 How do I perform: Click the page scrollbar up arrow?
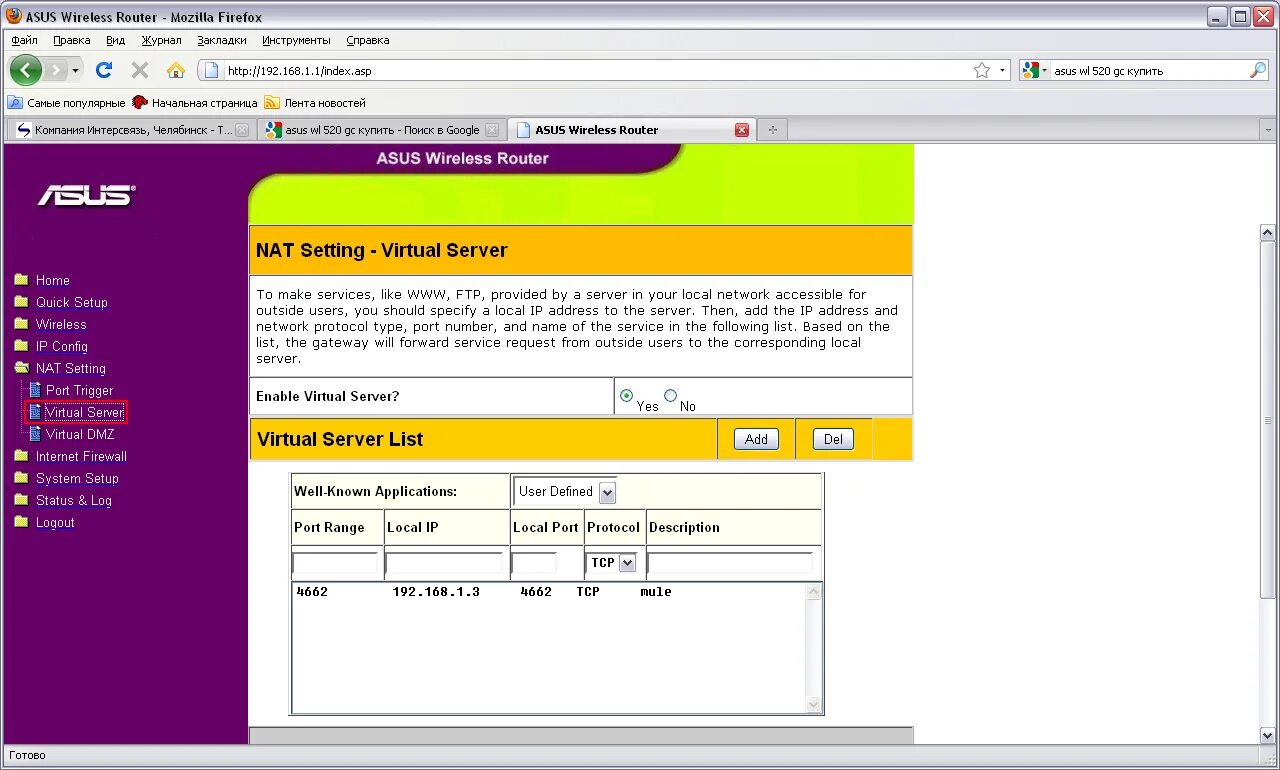click(x=1268, y=232)
